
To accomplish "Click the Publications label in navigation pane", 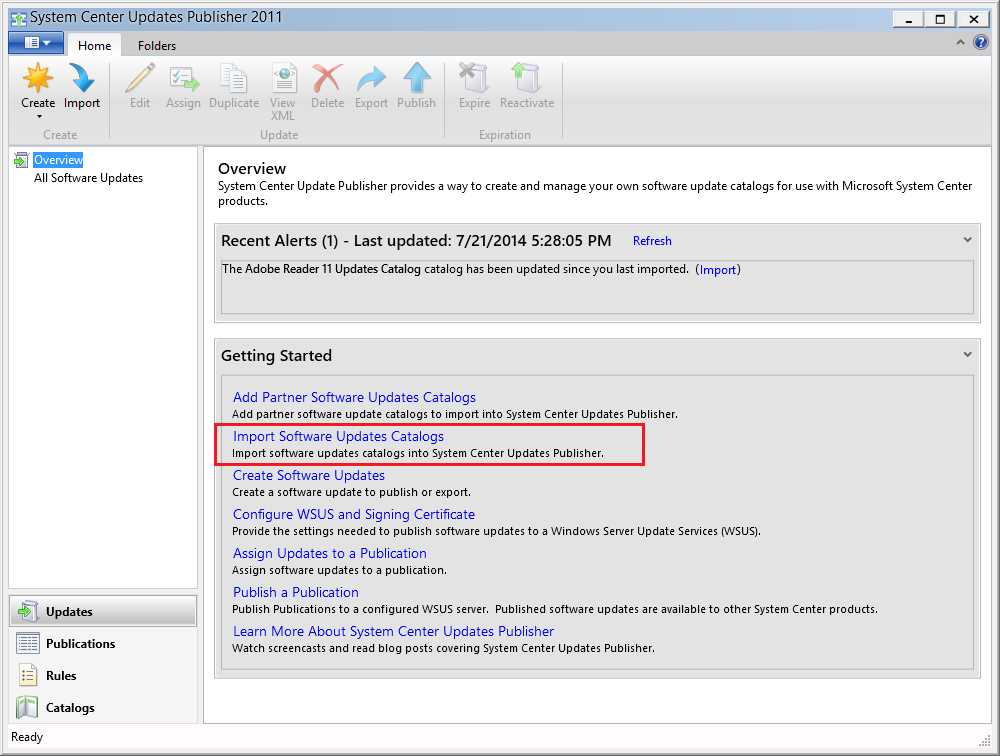I will (80, 644).
